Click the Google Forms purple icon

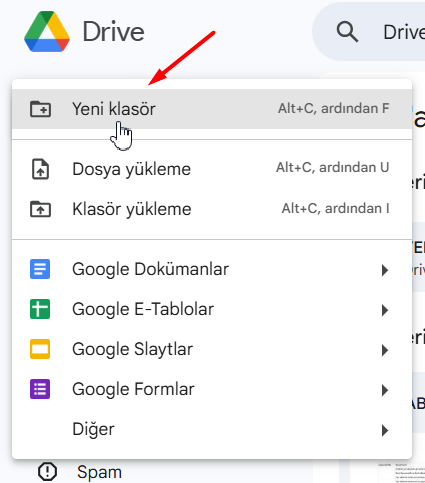40,389
